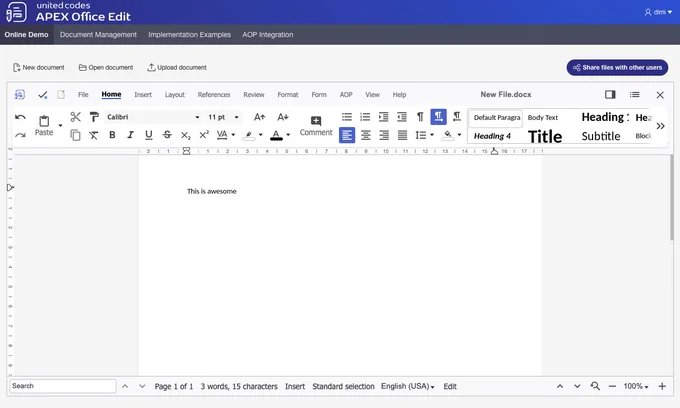Zoom in with the plus icon

click(662, 386)
